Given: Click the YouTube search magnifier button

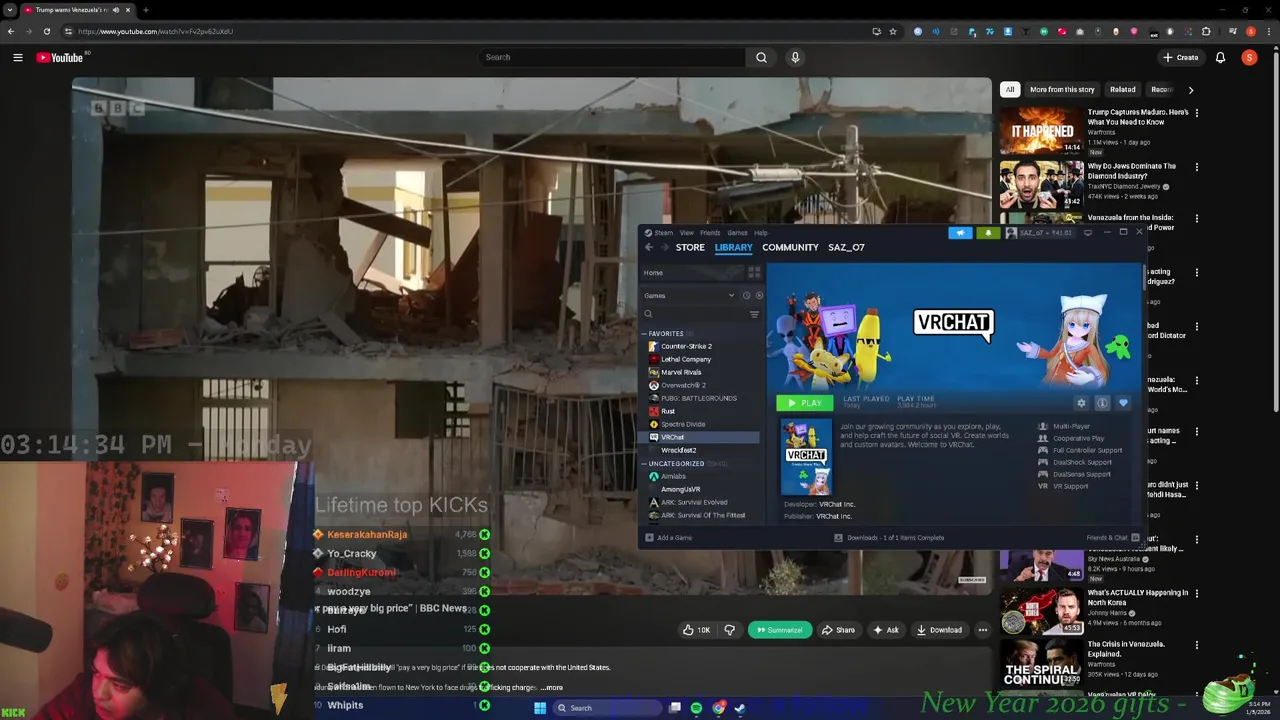Looking at the screenshot, I should pyautogui.click(x=761, y=57).
